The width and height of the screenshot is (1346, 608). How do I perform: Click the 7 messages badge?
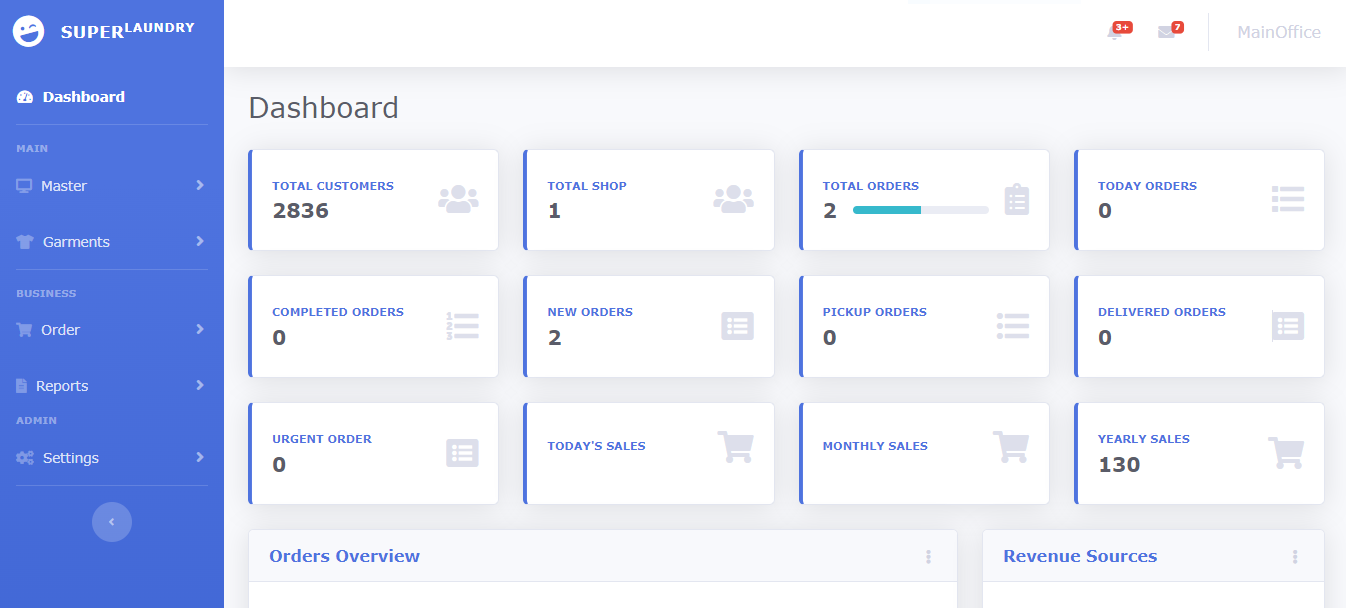coord(1177,27)
